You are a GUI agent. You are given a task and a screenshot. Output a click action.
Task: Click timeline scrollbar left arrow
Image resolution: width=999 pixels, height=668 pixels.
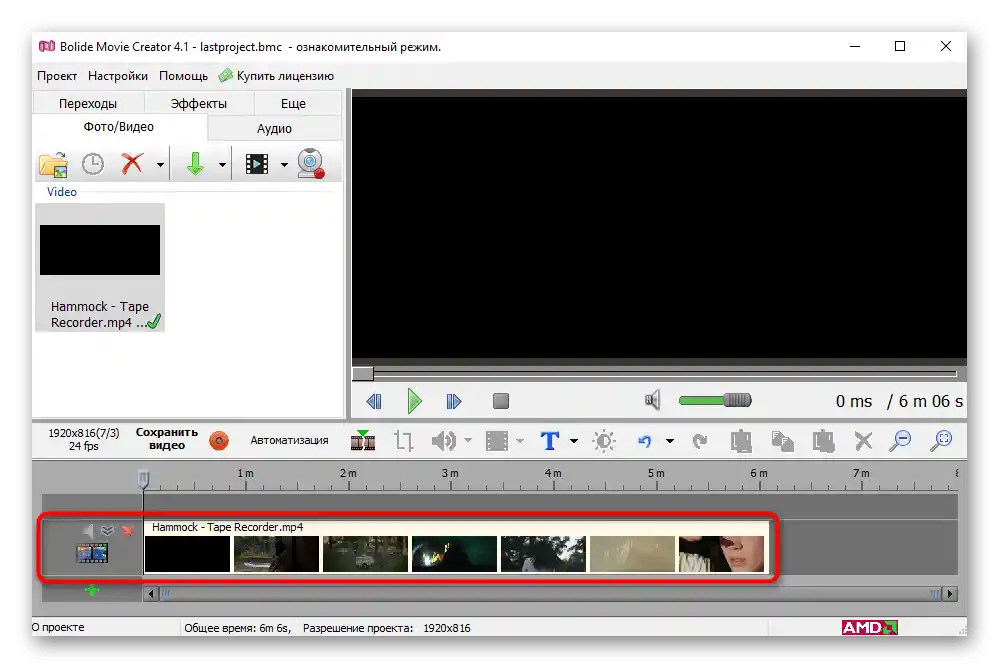[x=151, y=594]
